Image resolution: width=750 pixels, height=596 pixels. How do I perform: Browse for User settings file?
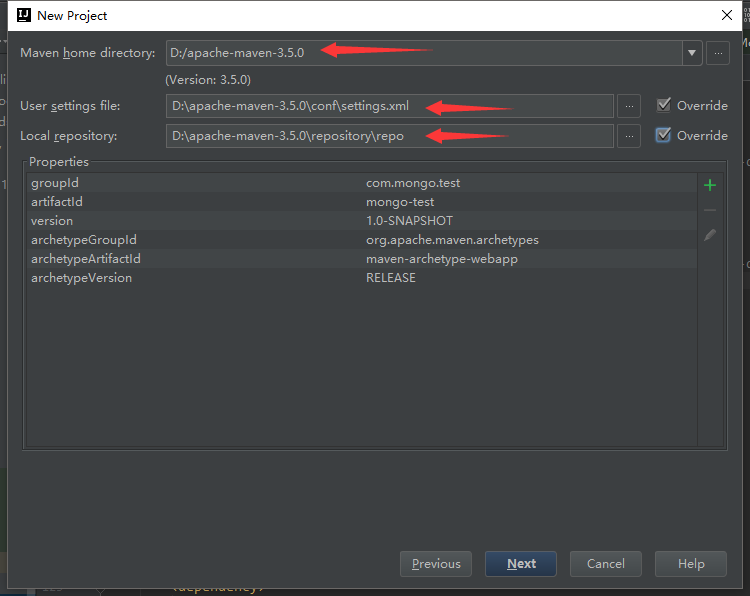tap(629, 106)
